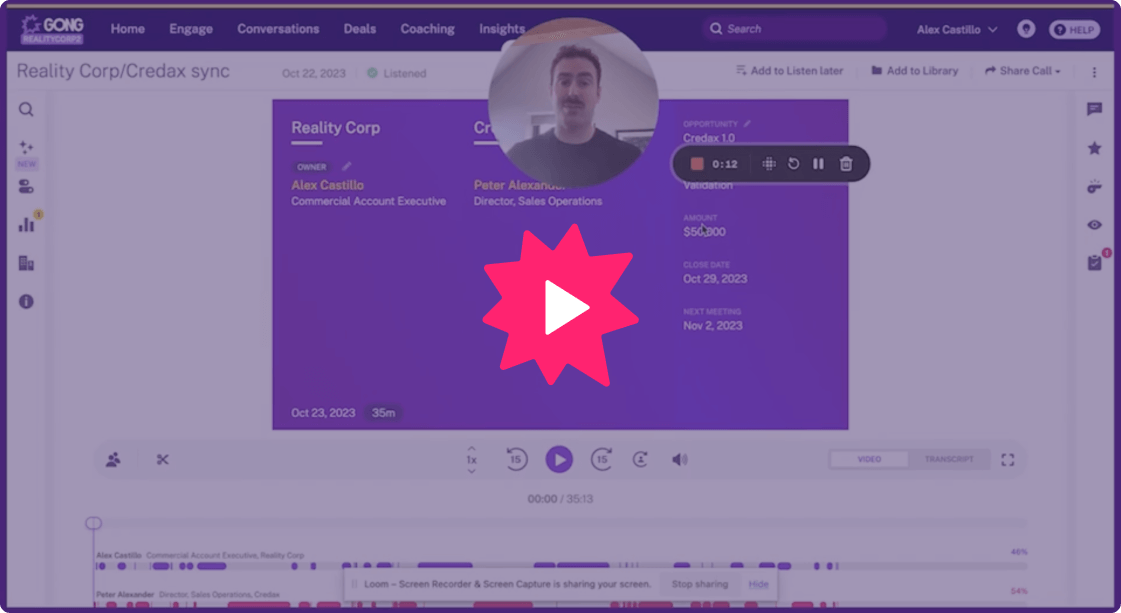This screenshot has height=613, width=1121.
Task: Click the owner name Alex Castillo on the card
Action: tap(327, 185)
